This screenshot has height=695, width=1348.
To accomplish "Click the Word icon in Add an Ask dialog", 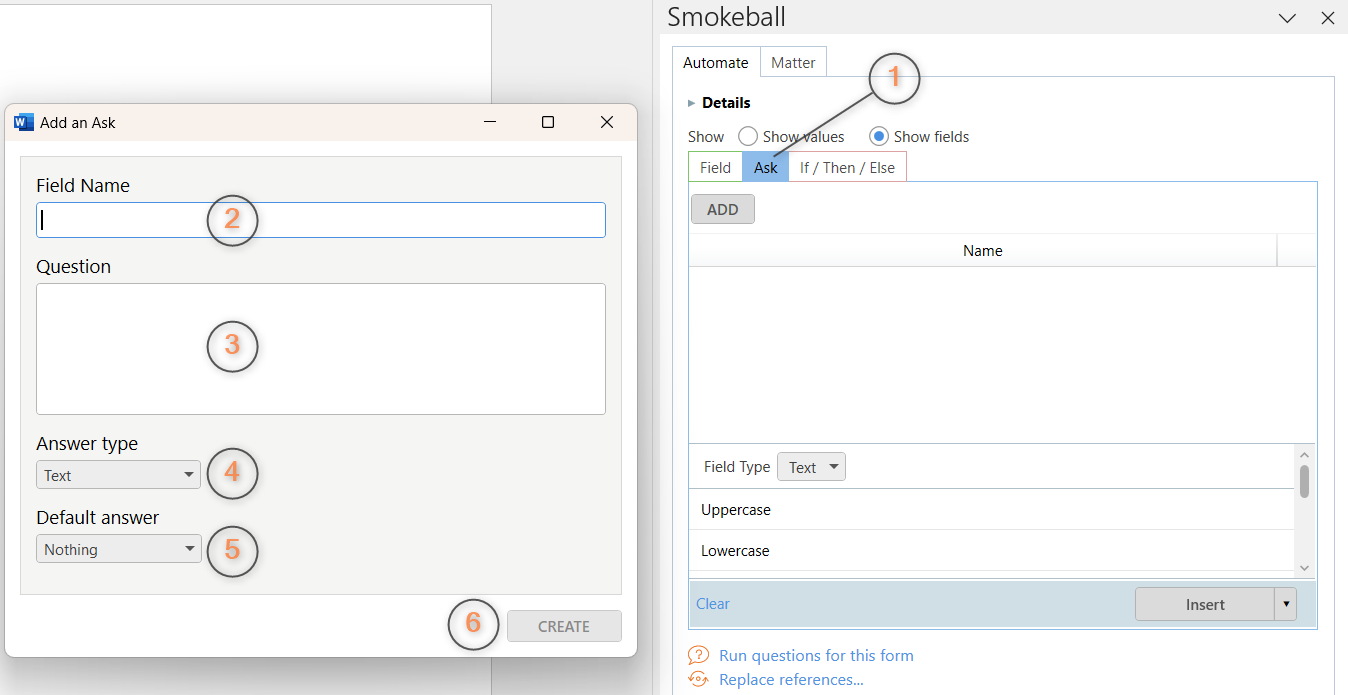I will (x=24, y=122).
